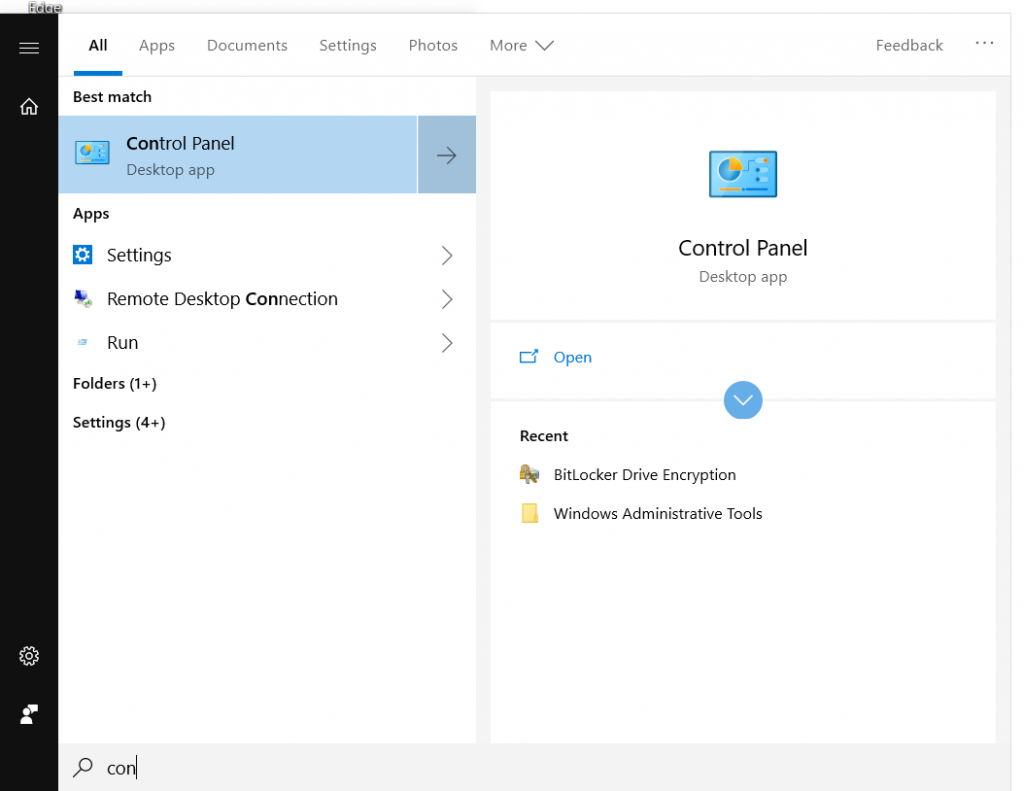Click the Open action link
This screenshot has width=1024, height=791.
[x=572, y=357]
